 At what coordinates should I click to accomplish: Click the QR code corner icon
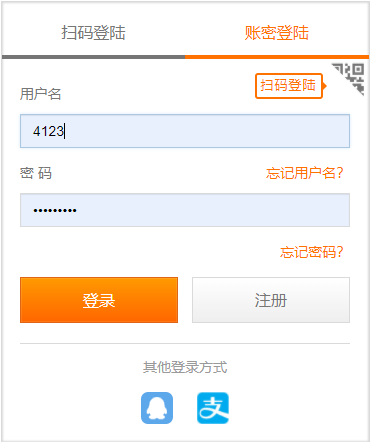[348, 79]
